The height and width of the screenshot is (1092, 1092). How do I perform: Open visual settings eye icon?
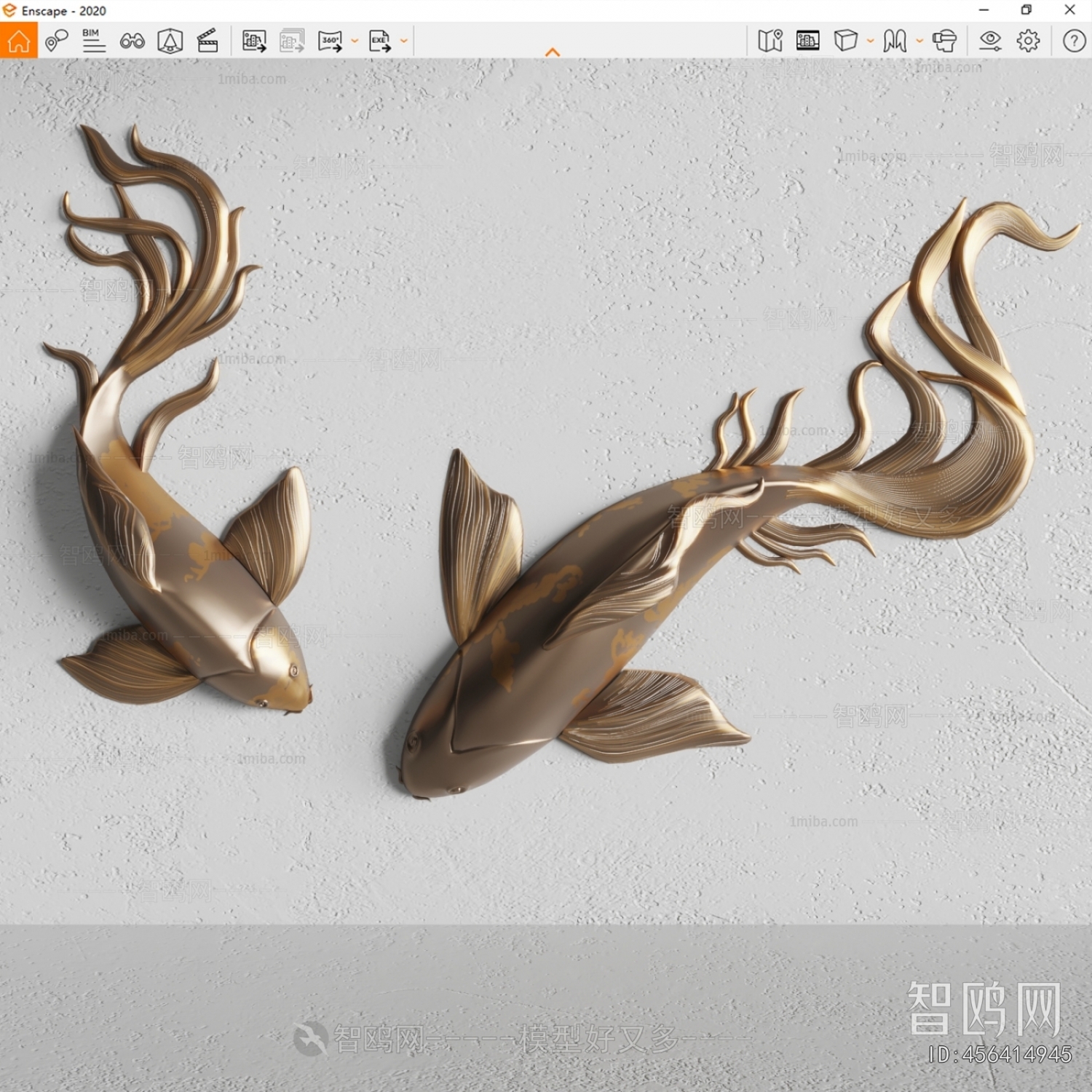pos(990,41)
